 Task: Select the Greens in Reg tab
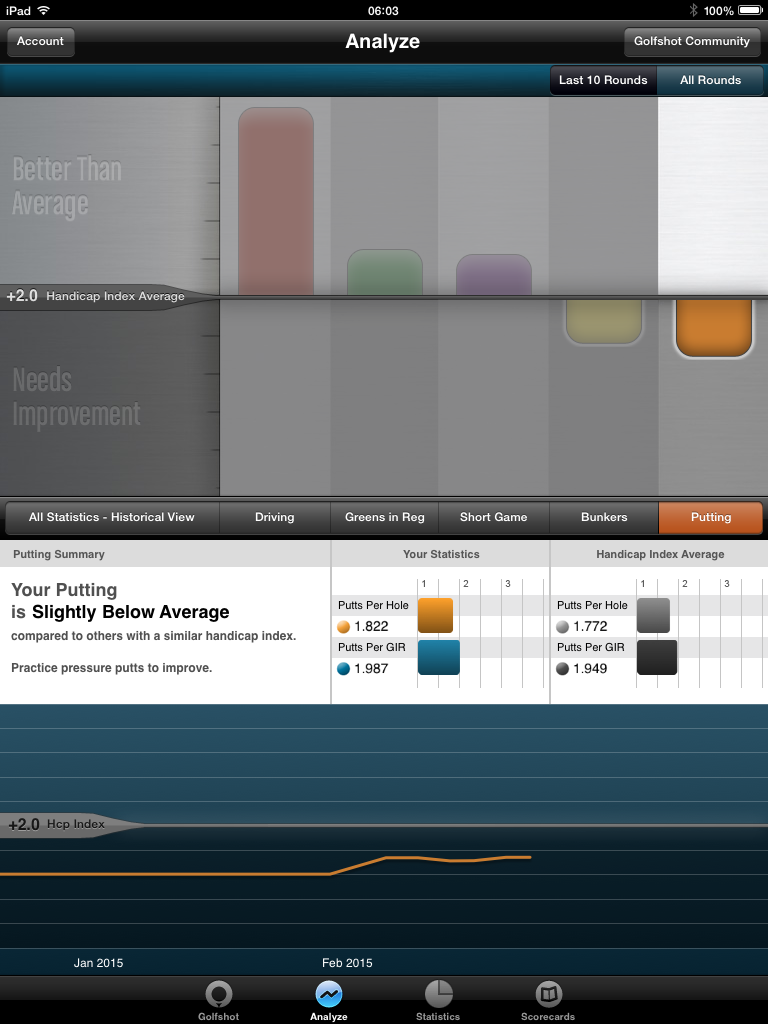(x=385, y=518)
